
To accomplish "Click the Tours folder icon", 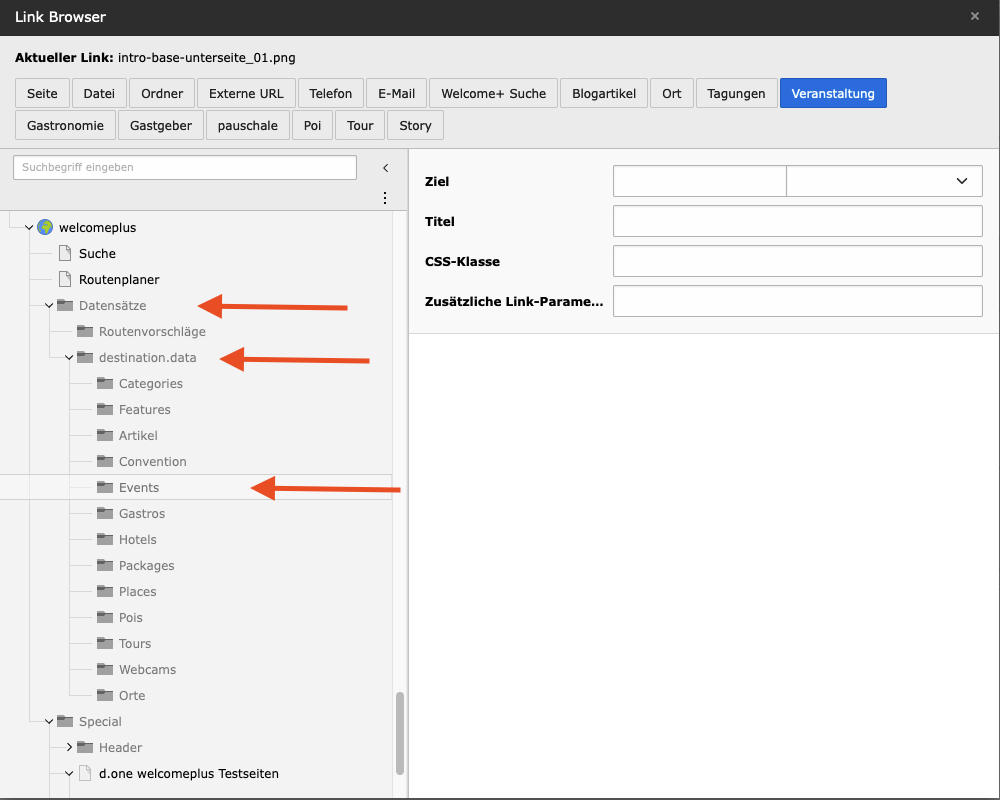I will [x=105, y=643].
